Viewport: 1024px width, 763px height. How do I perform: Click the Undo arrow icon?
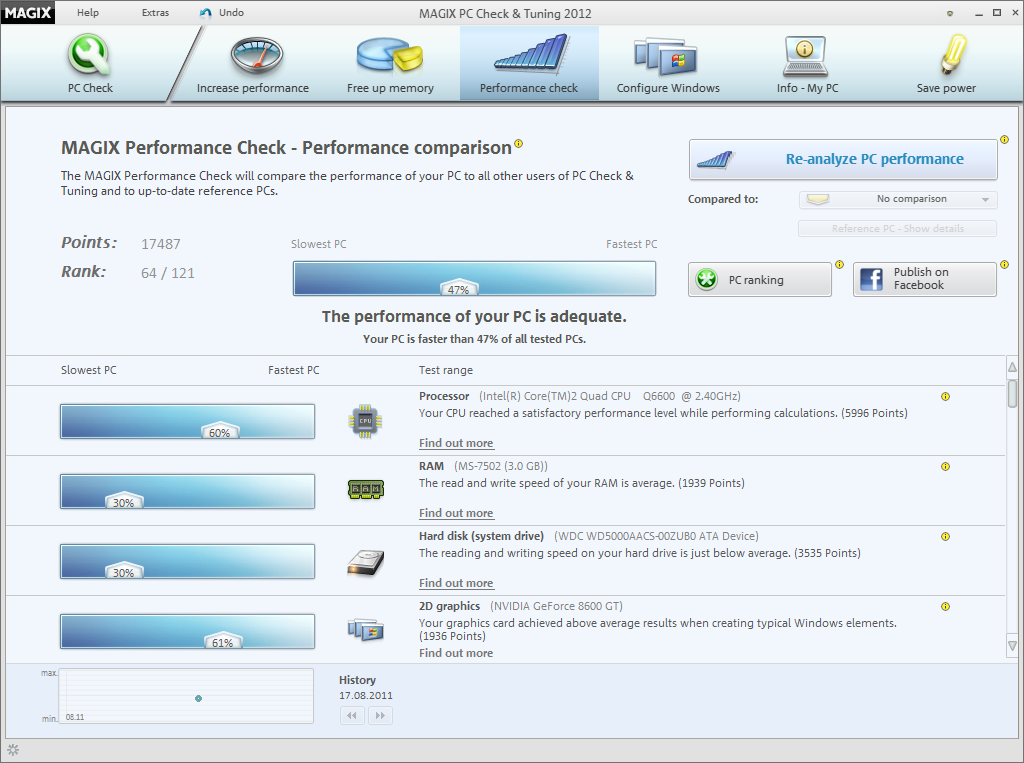[206, 12]
